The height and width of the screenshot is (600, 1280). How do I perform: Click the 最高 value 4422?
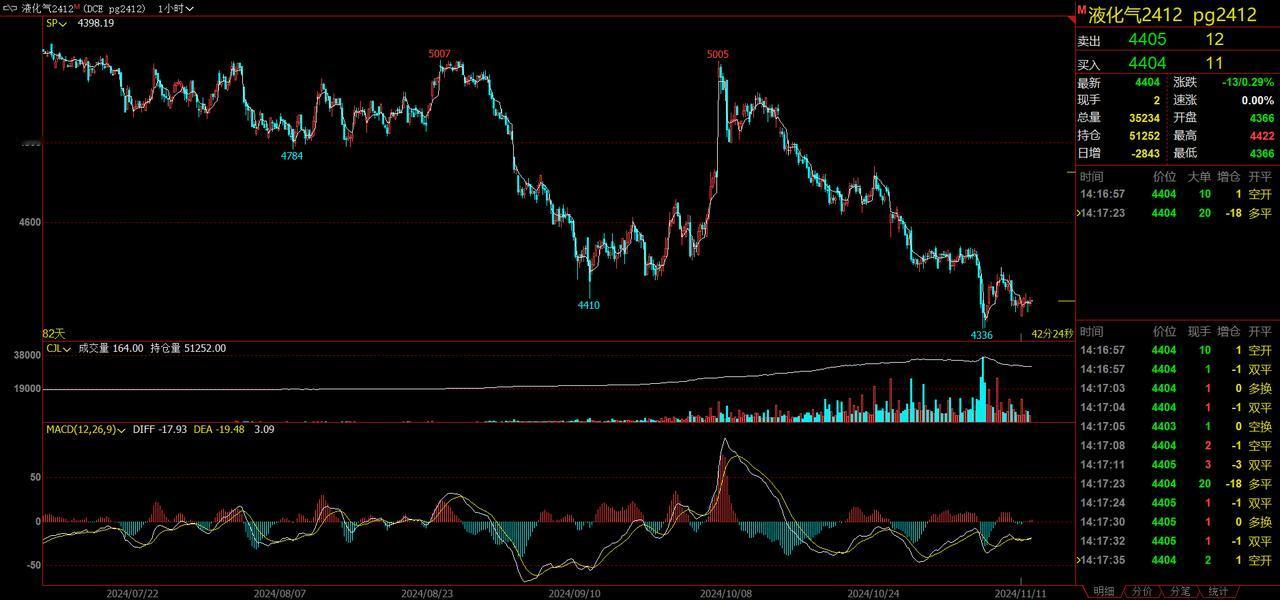[1262, 136]
